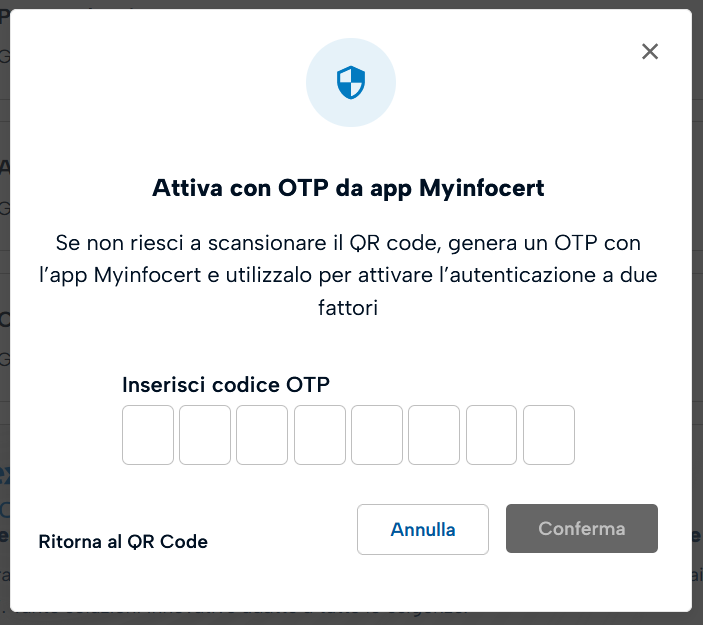
Task: Close the OTP activation dialog
Action: pos(650,52)
